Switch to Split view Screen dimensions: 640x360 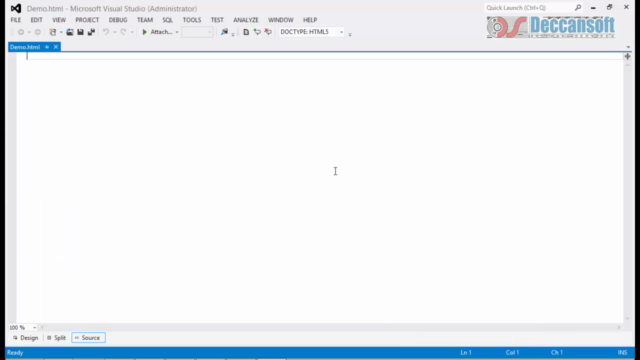click(x=56, y=338)
